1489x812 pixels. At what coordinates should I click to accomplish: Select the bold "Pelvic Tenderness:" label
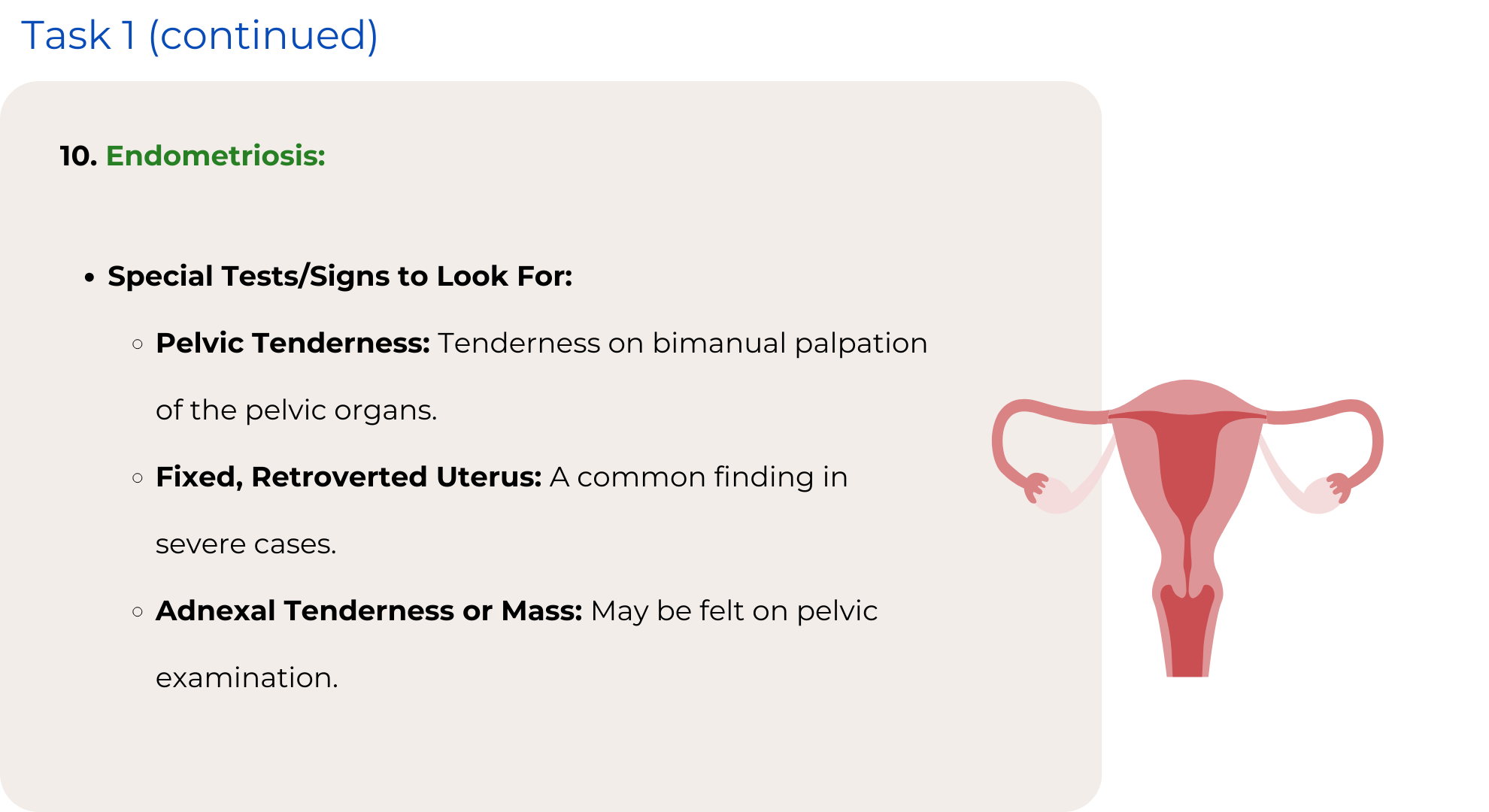(293, 343)
